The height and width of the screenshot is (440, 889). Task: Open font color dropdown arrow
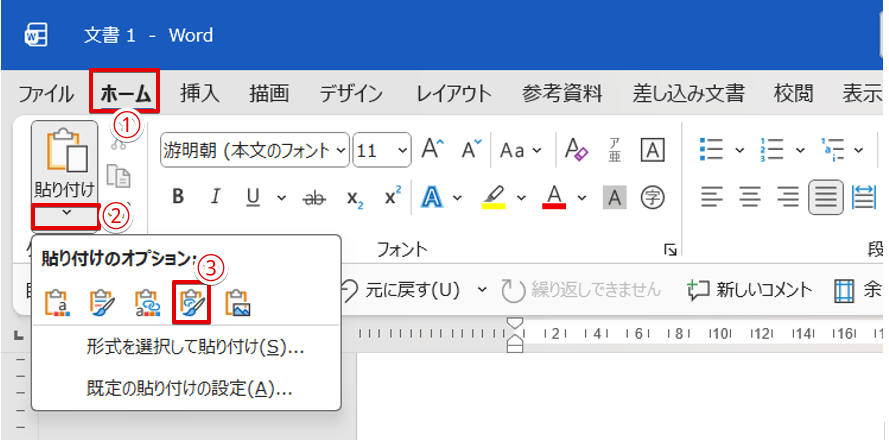pos(582,198)
